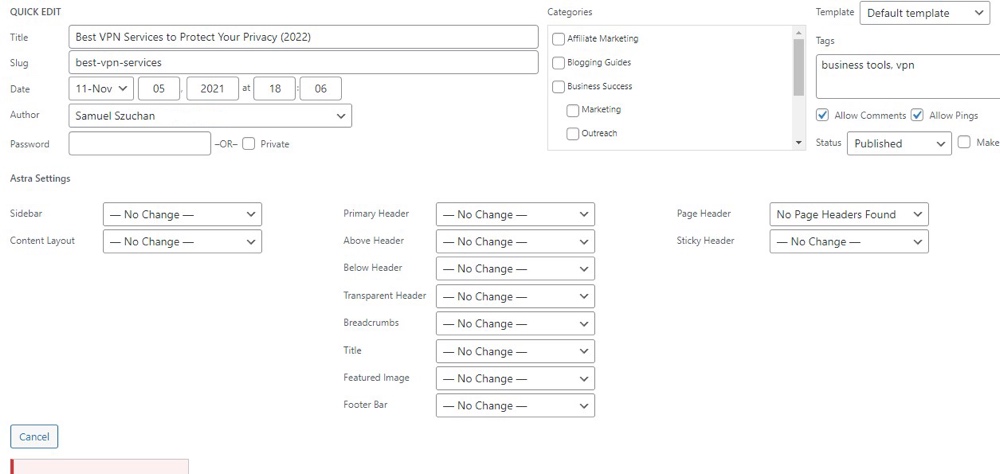Open the Template dropdown
Image resolution: width=1000 pixels, height=474 pixels.
[924, 13]
